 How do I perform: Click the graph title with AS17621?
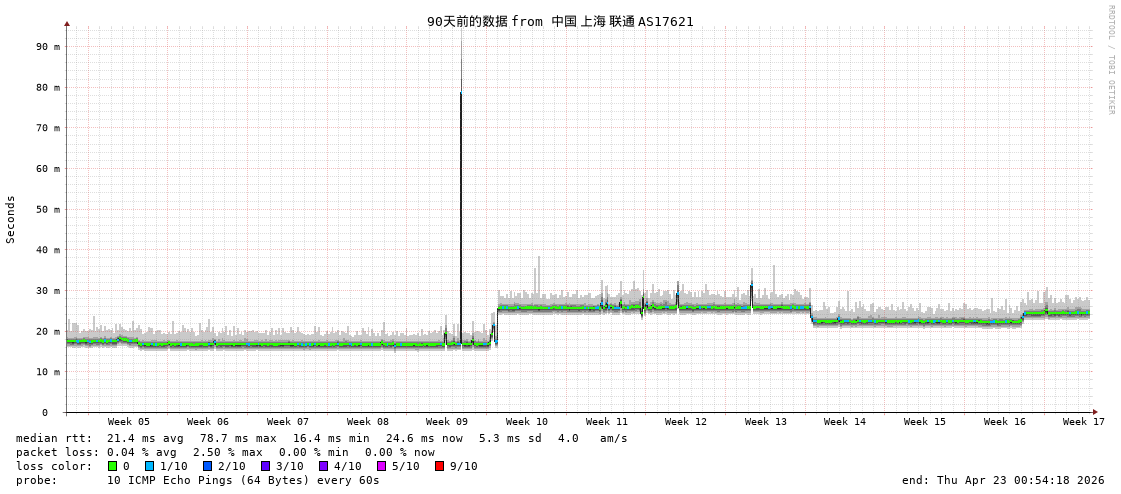click(x=560, y=21)
